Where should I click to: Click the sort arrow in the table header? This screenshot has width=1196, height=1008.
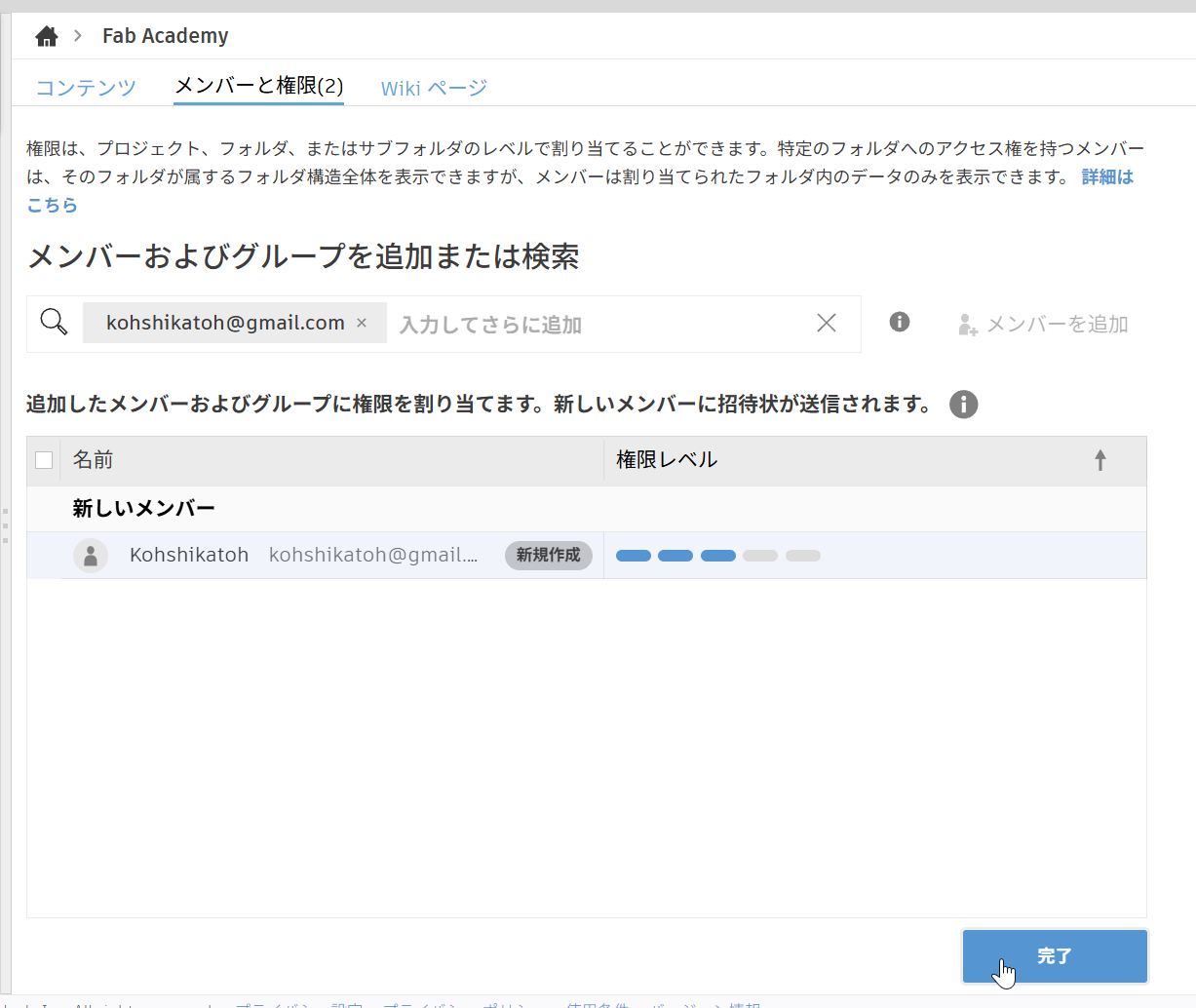[1100, 459]
